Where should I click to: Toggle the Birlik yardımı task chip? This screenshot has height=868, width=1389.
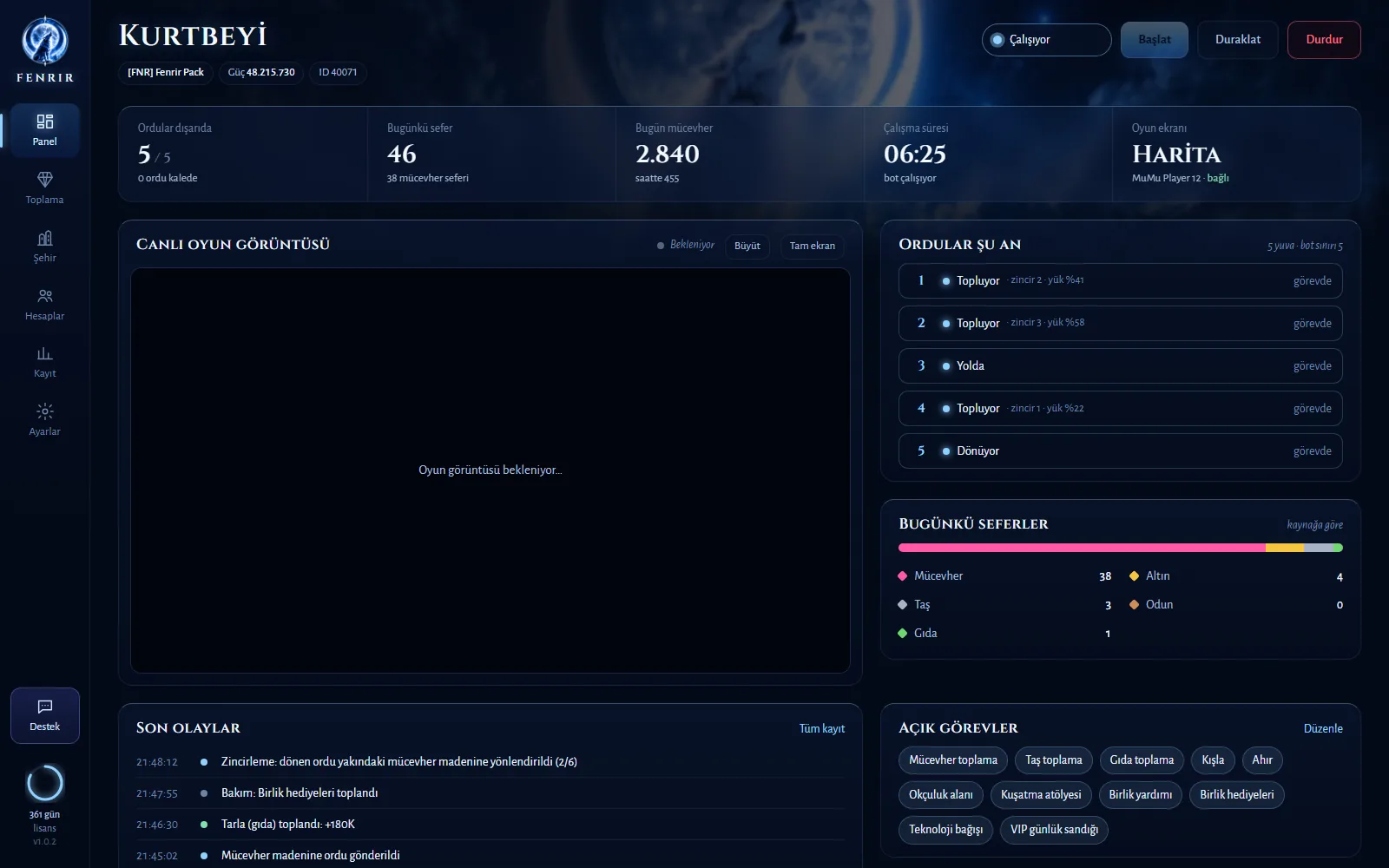click(x=1141, y=795)
